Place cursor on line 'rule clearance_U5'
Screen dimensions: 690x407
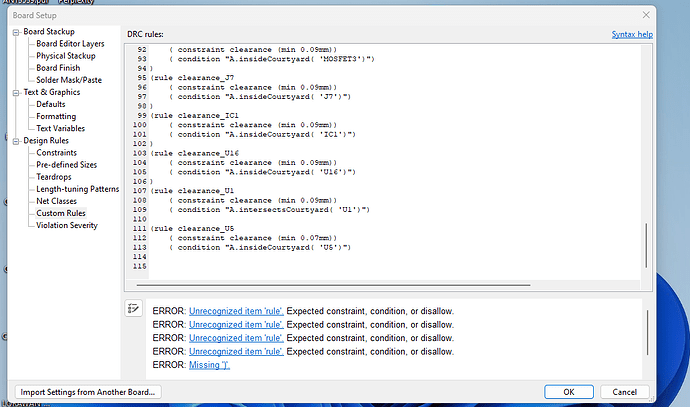click(192, 228)
